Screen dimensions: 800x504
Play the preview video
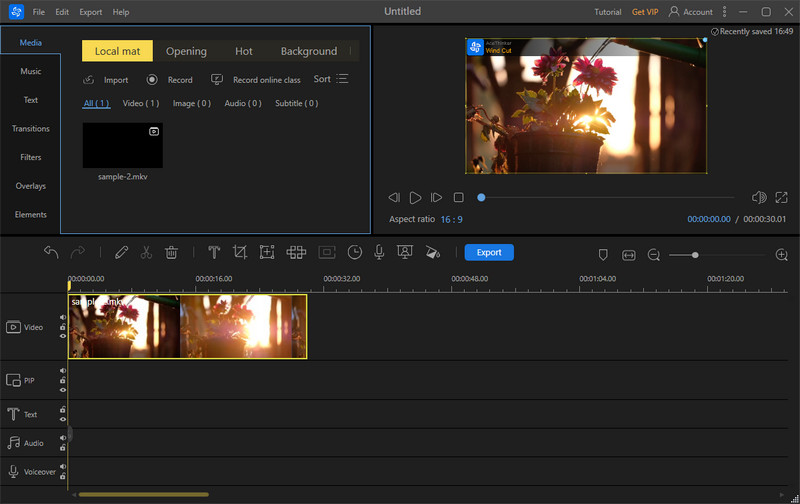coord(415,197)
